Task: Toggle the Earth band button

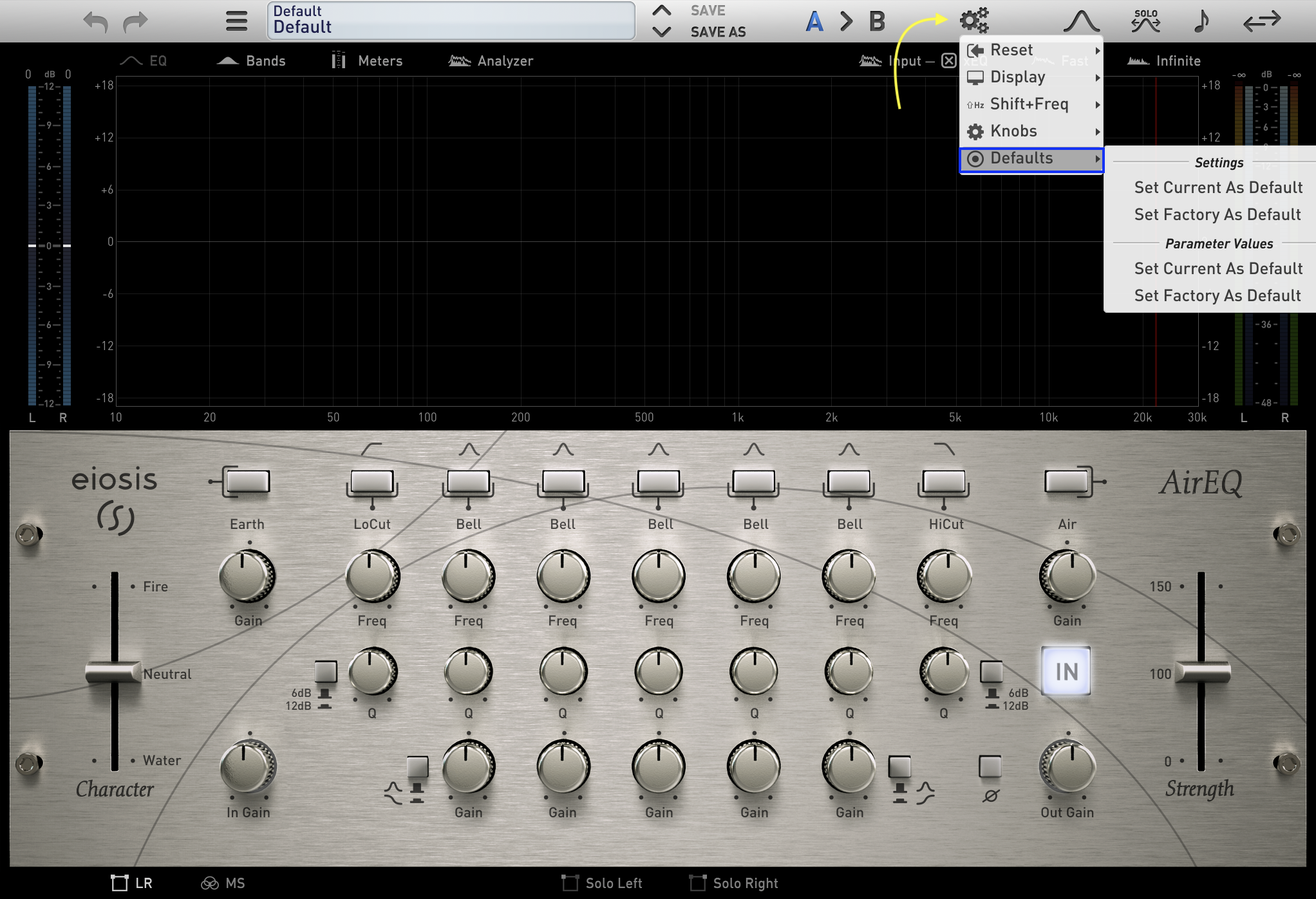Action: click(x=248, y=481)
